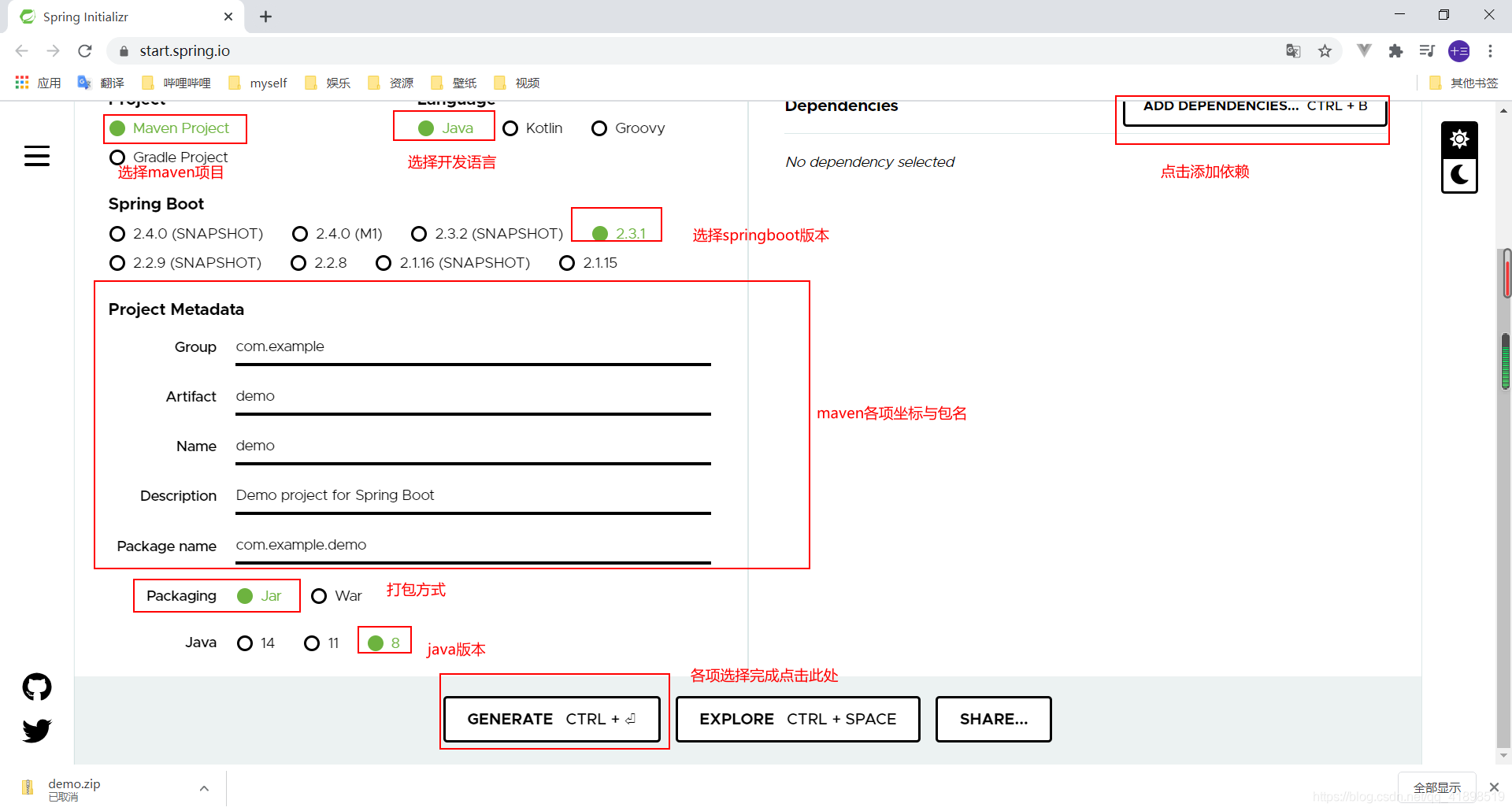Screen dimensions: 1512x811
Task: Open the media control playlist icon
Action: coord(1427,50)
